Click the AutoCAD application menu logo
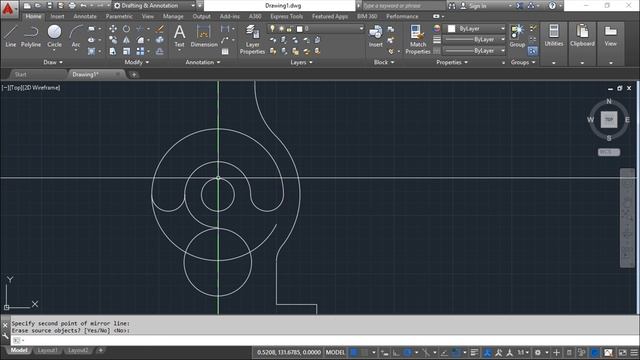The height and width of the screenshot is (360, 640). point(8,8)
